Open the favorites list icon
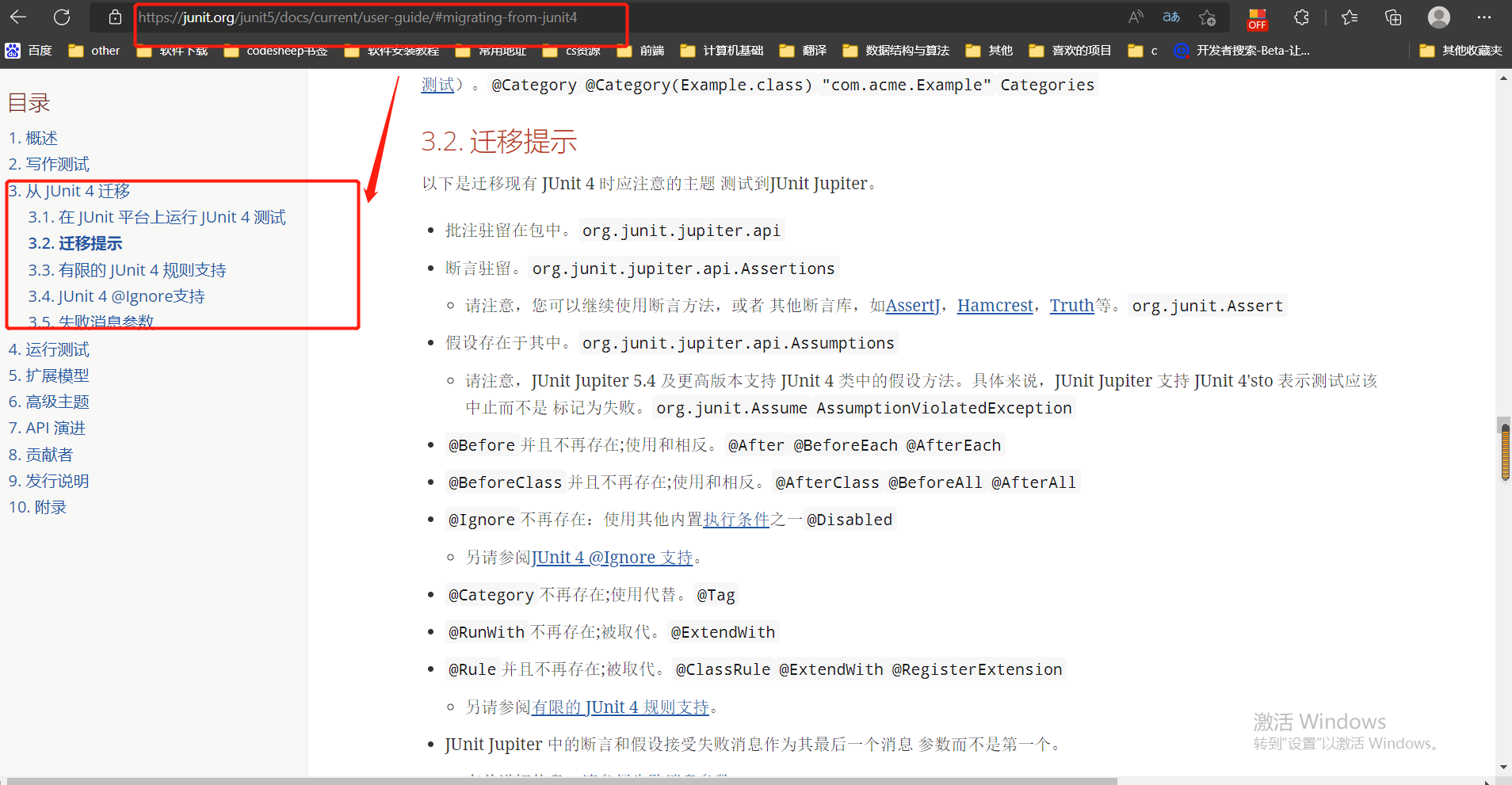 (x=1350, y=17)
